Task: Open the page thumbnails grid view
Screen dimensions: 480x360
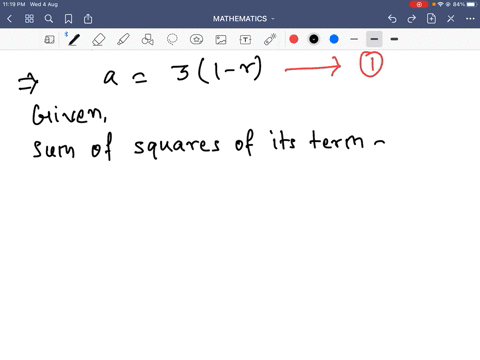Action: (29, 19)
